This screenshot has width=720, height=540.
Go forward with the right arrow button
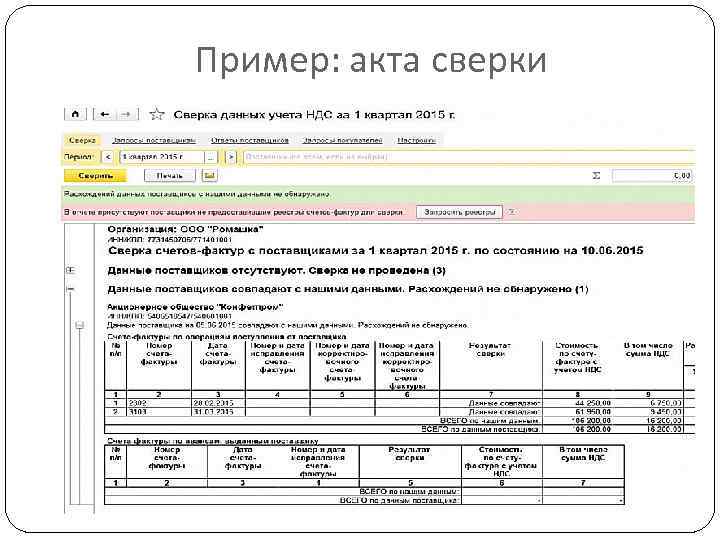pos(126,114)
